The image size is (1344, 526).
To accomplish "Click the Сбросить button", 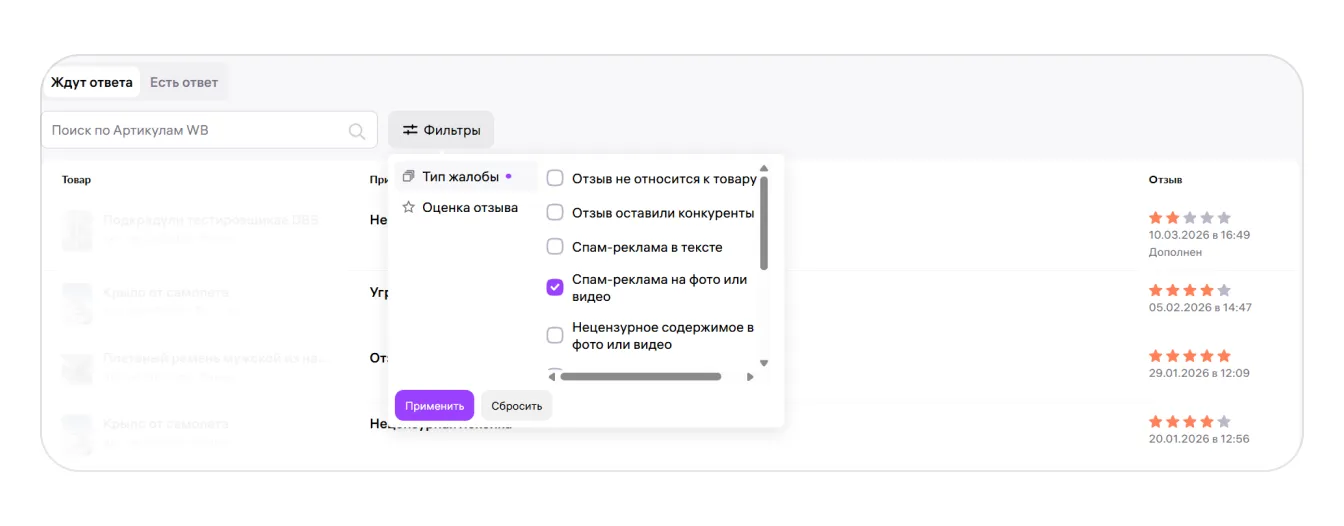I will tap(516, 406).
